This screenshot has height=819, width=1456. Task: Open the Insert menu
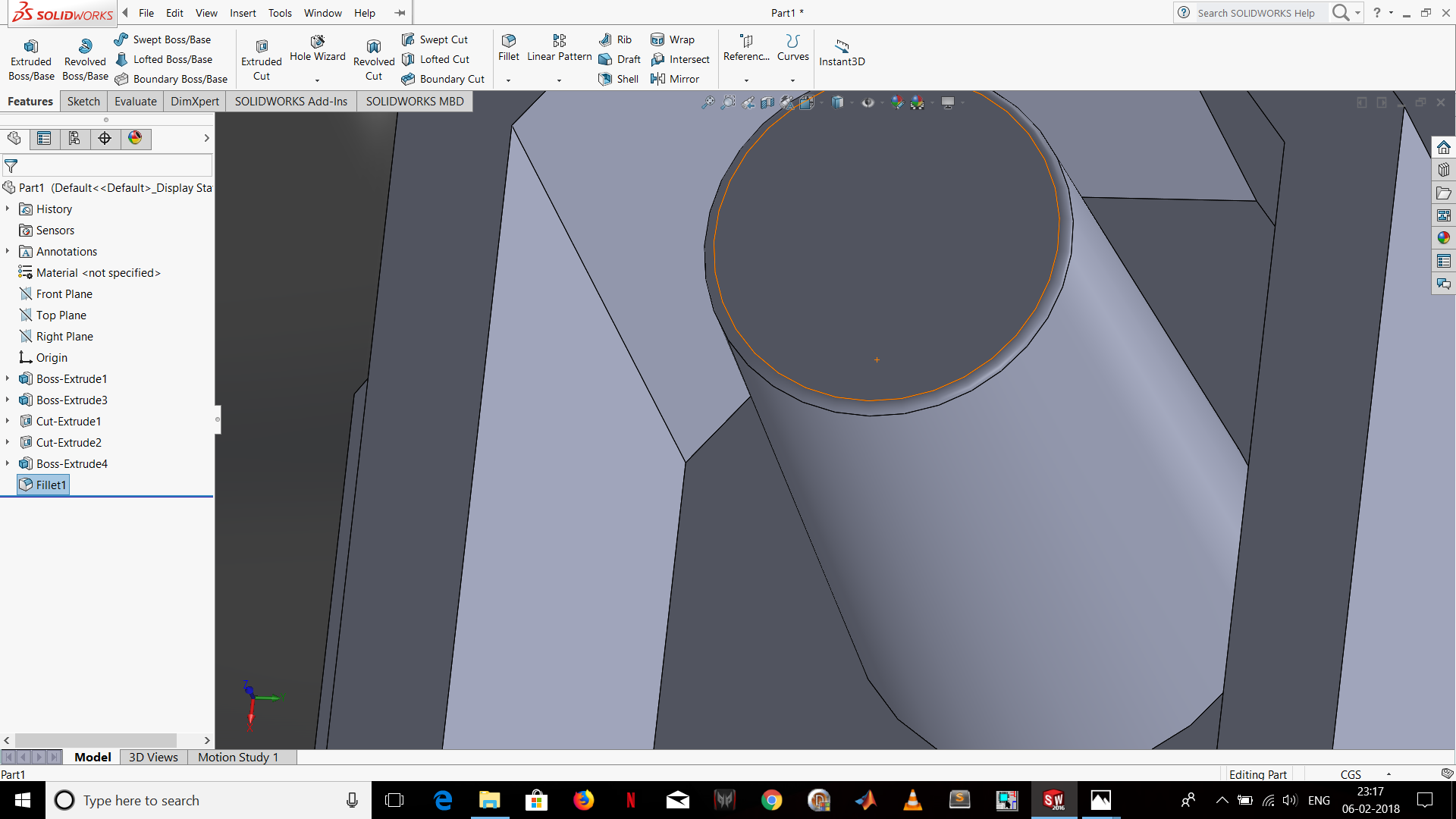[243, 13]
